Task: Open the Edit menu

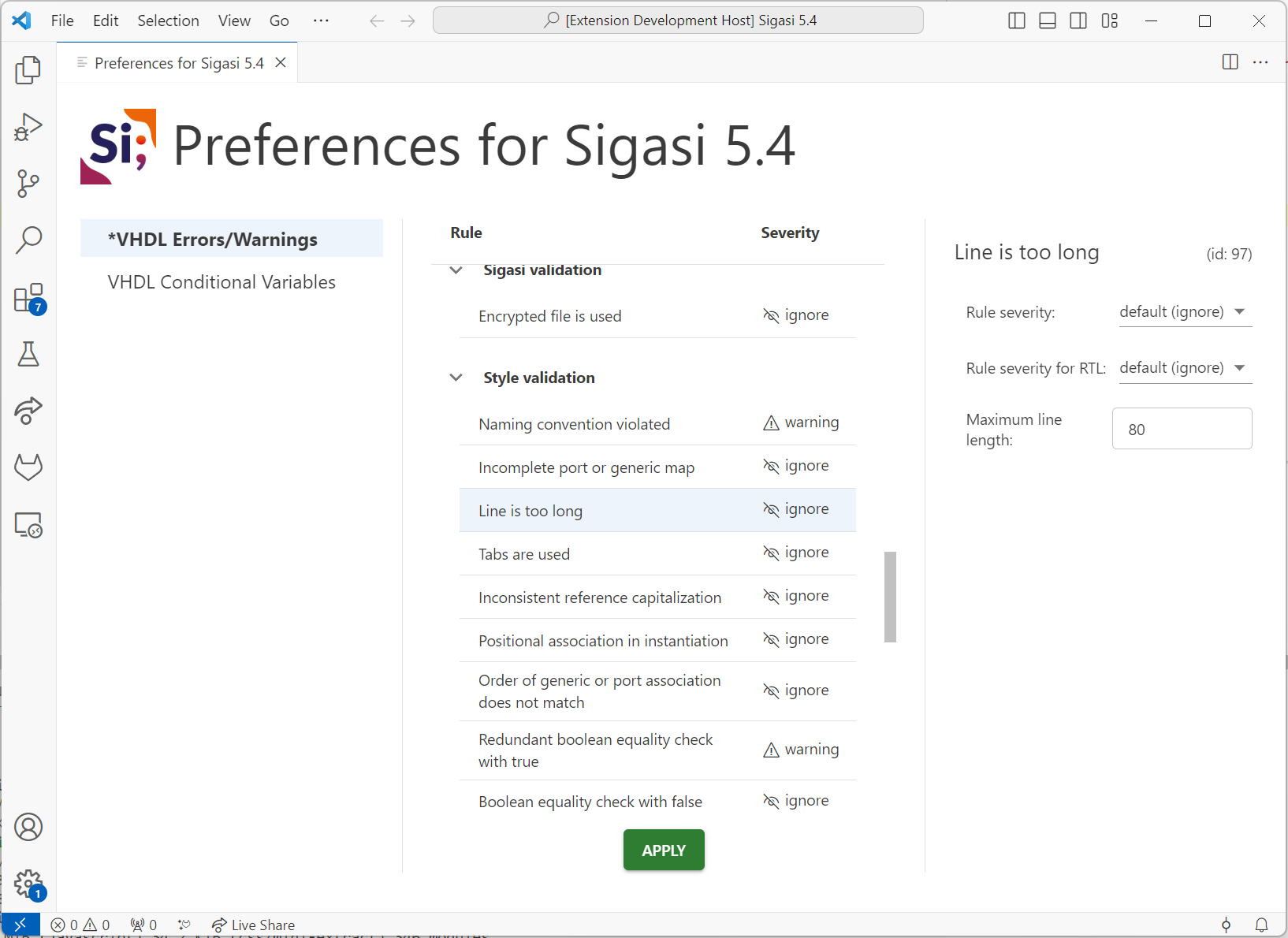Action: (106, 21)
